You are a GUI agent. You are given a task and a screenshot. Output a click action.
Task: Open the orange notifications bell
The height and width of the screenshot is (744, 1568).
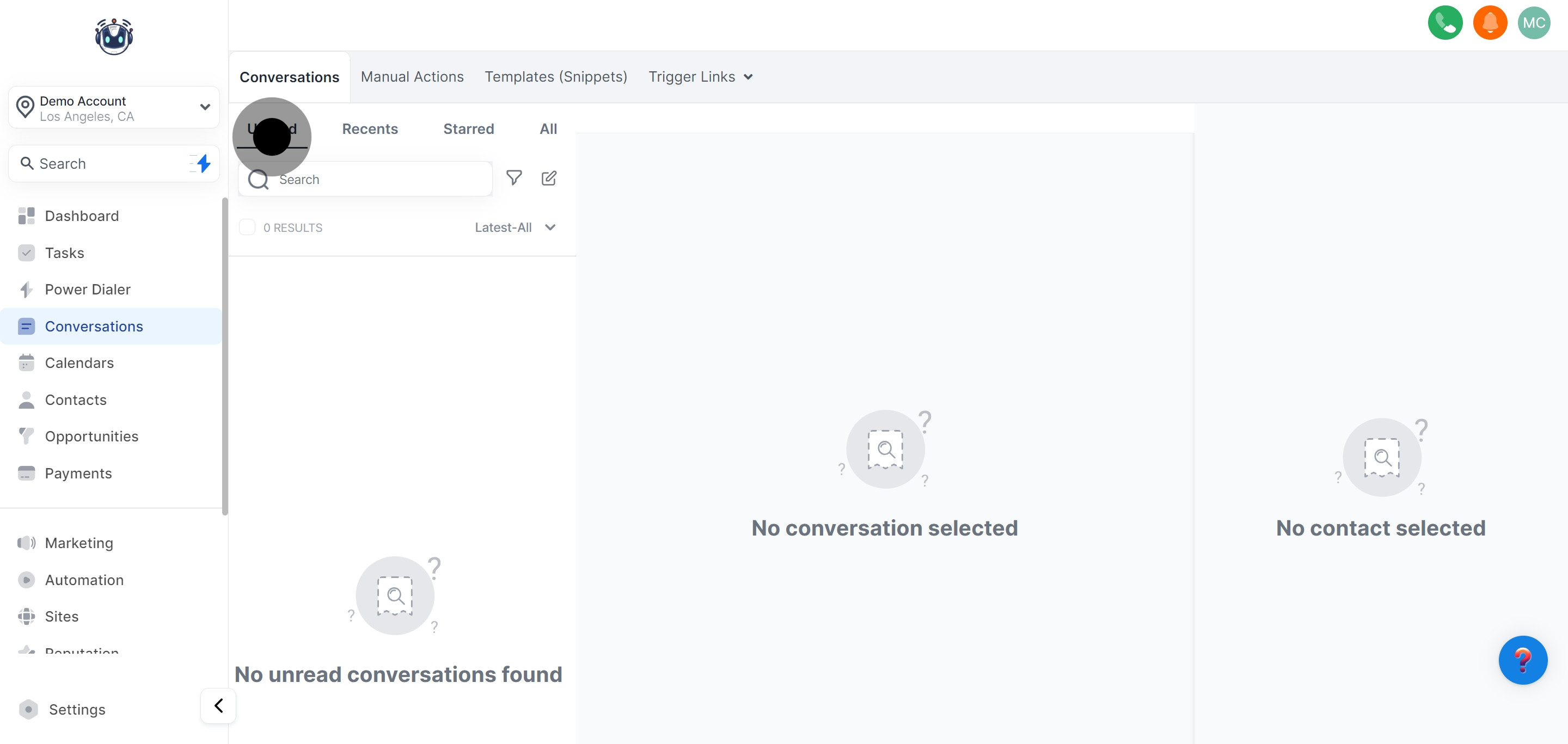(1490, 23)
